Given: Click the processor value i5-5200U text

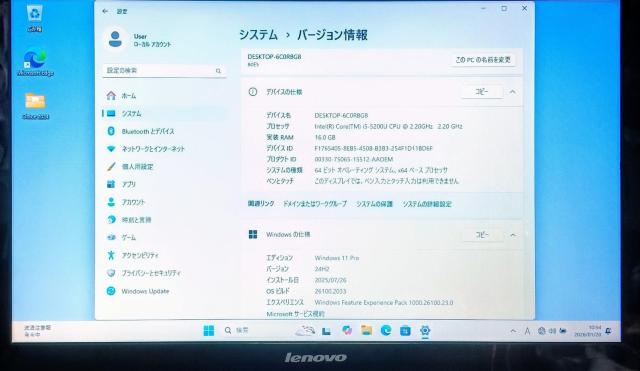Looking at the screenshot, I should point(388,127).
